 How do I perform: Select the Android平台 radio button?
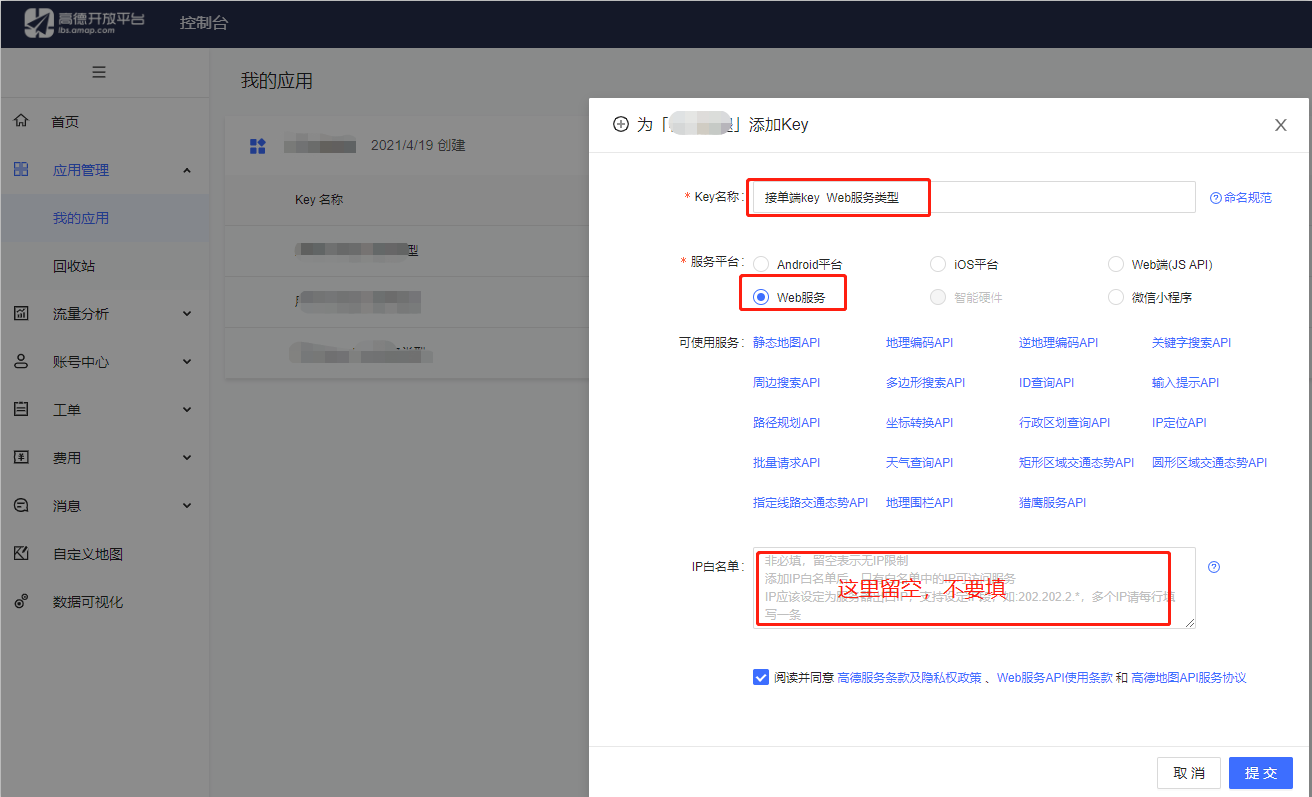tap(761, 264)
